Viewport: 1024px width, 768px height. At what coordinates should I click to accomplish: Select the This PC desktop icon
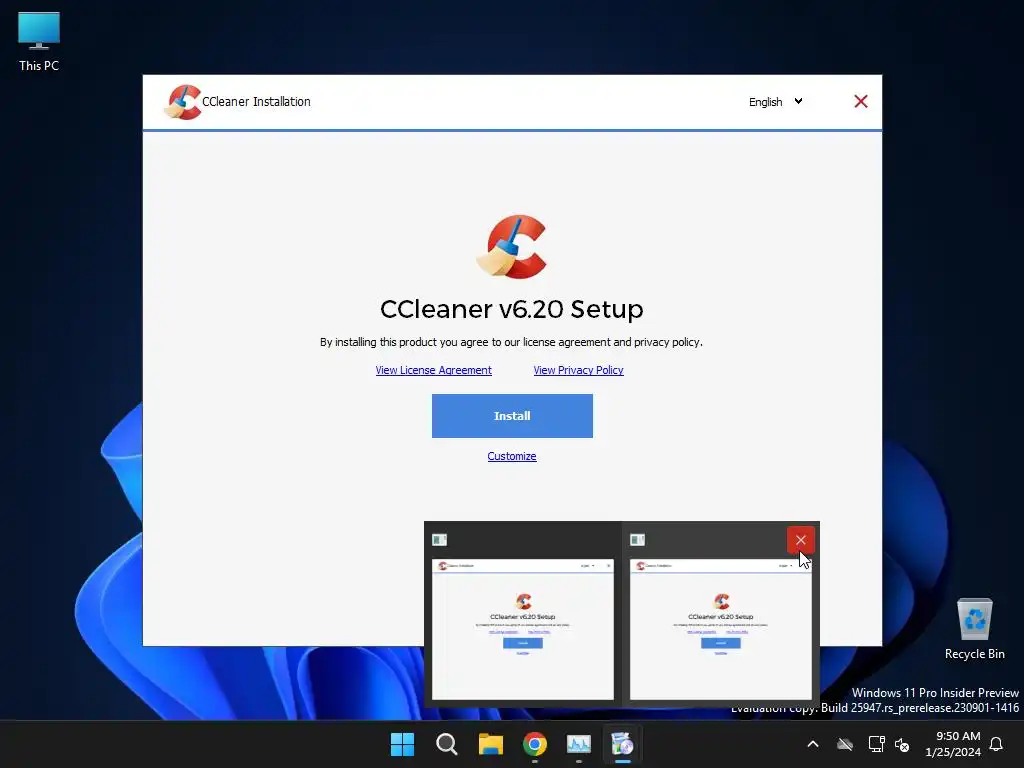(x=39, y=42)
